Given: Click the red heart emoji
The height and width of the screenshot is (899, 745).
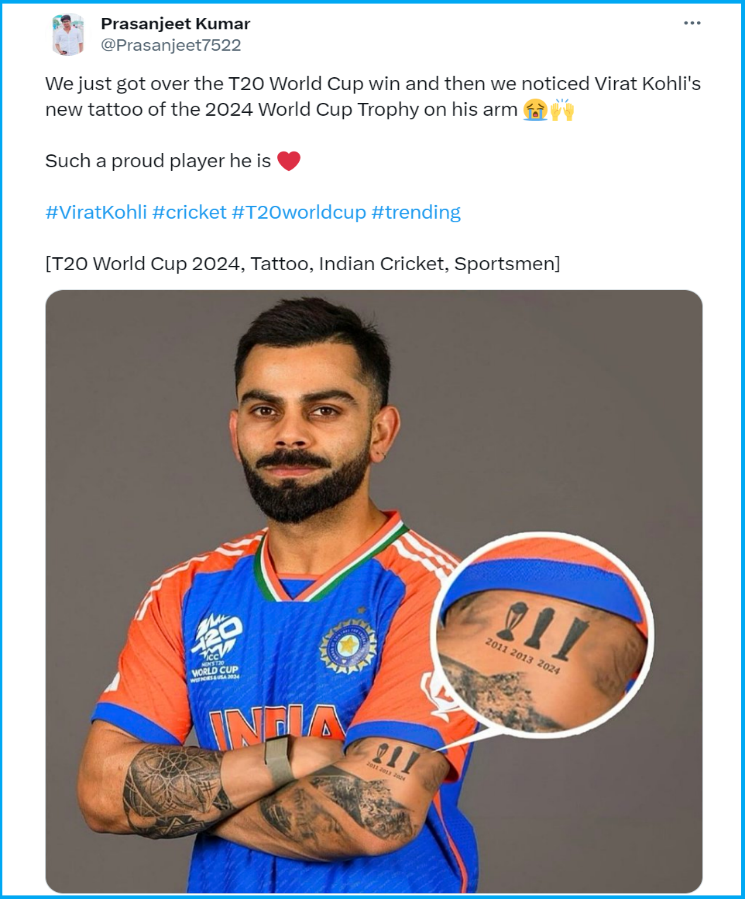Looking at the screenshot, I should (288, 161).
